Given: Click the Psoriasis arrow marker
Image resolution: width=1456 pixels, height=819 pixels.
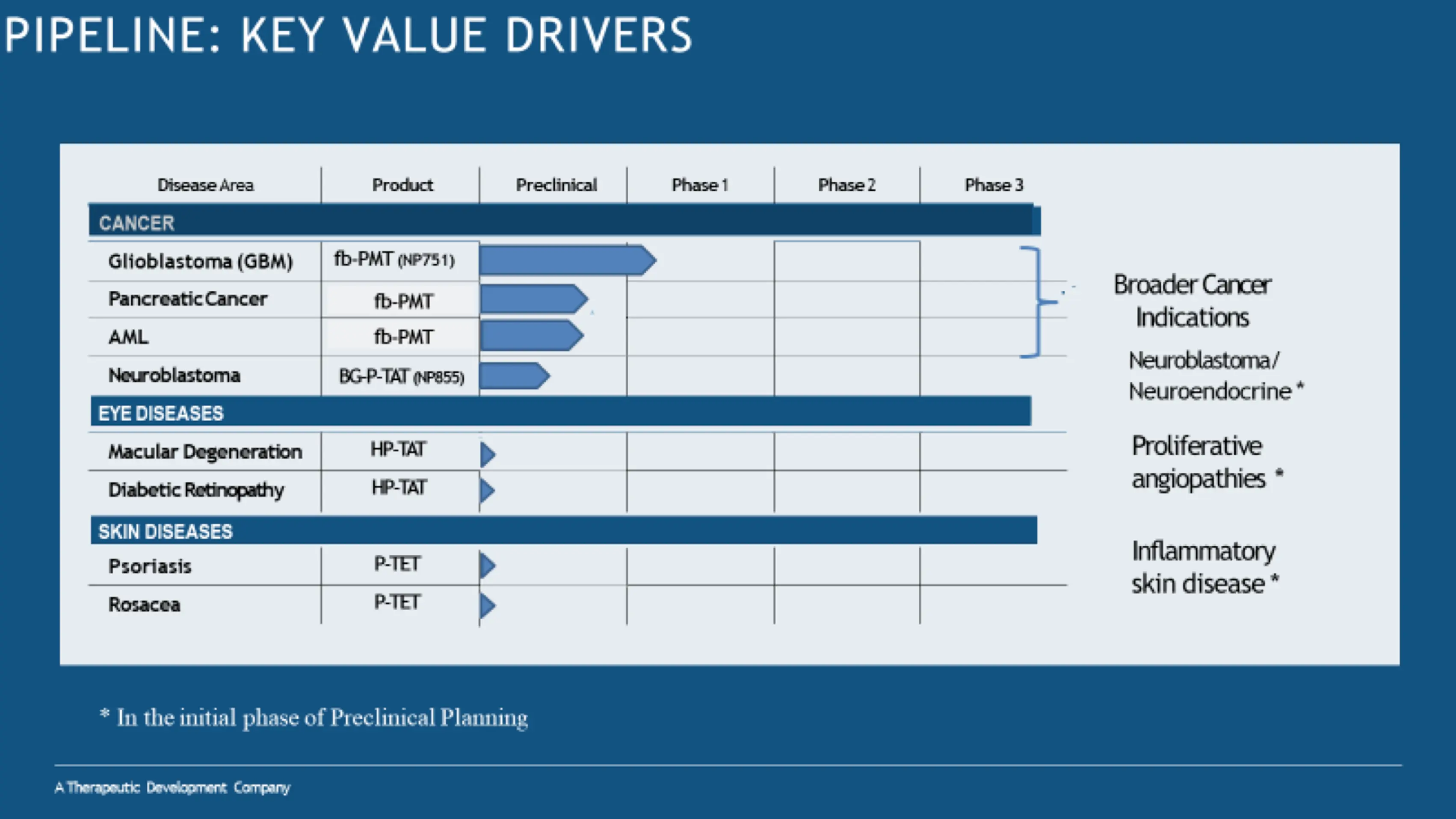Looking at the screenshot, I should click(488, 565).
